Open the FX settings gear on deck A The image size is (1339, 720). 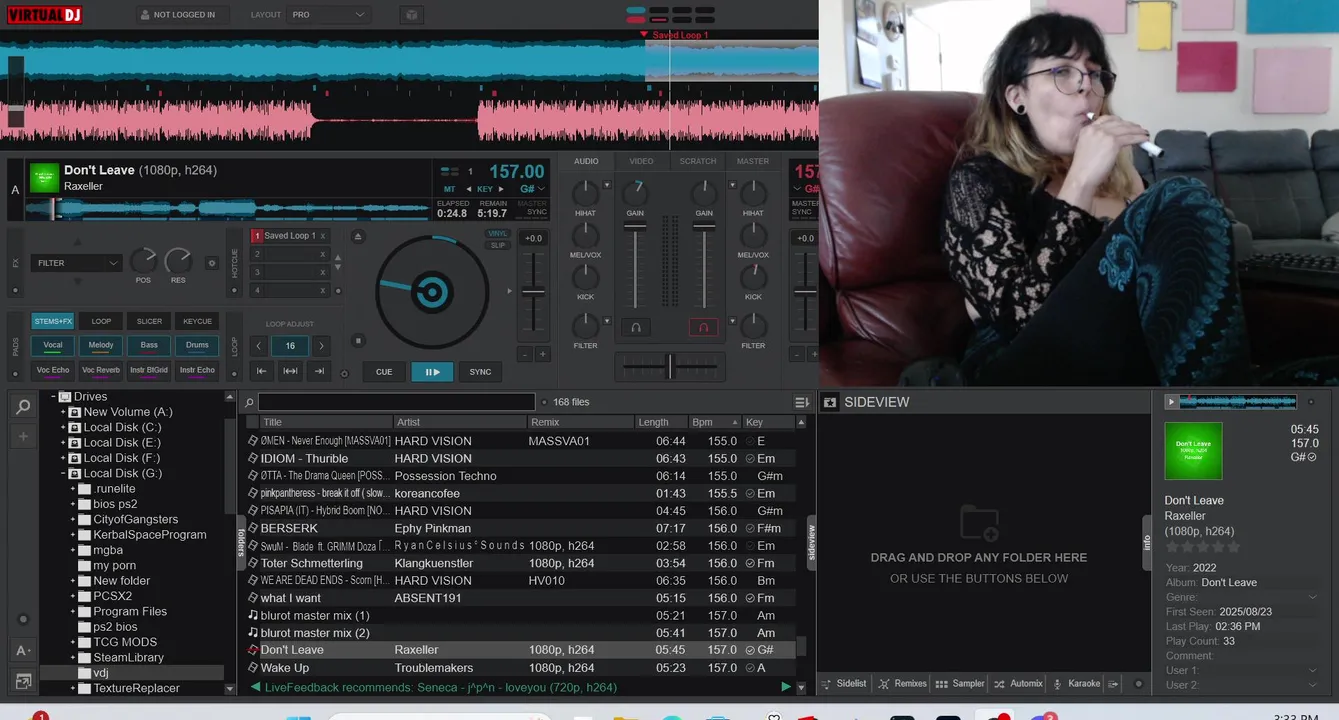pyautogui.click(x=211, y=263)
